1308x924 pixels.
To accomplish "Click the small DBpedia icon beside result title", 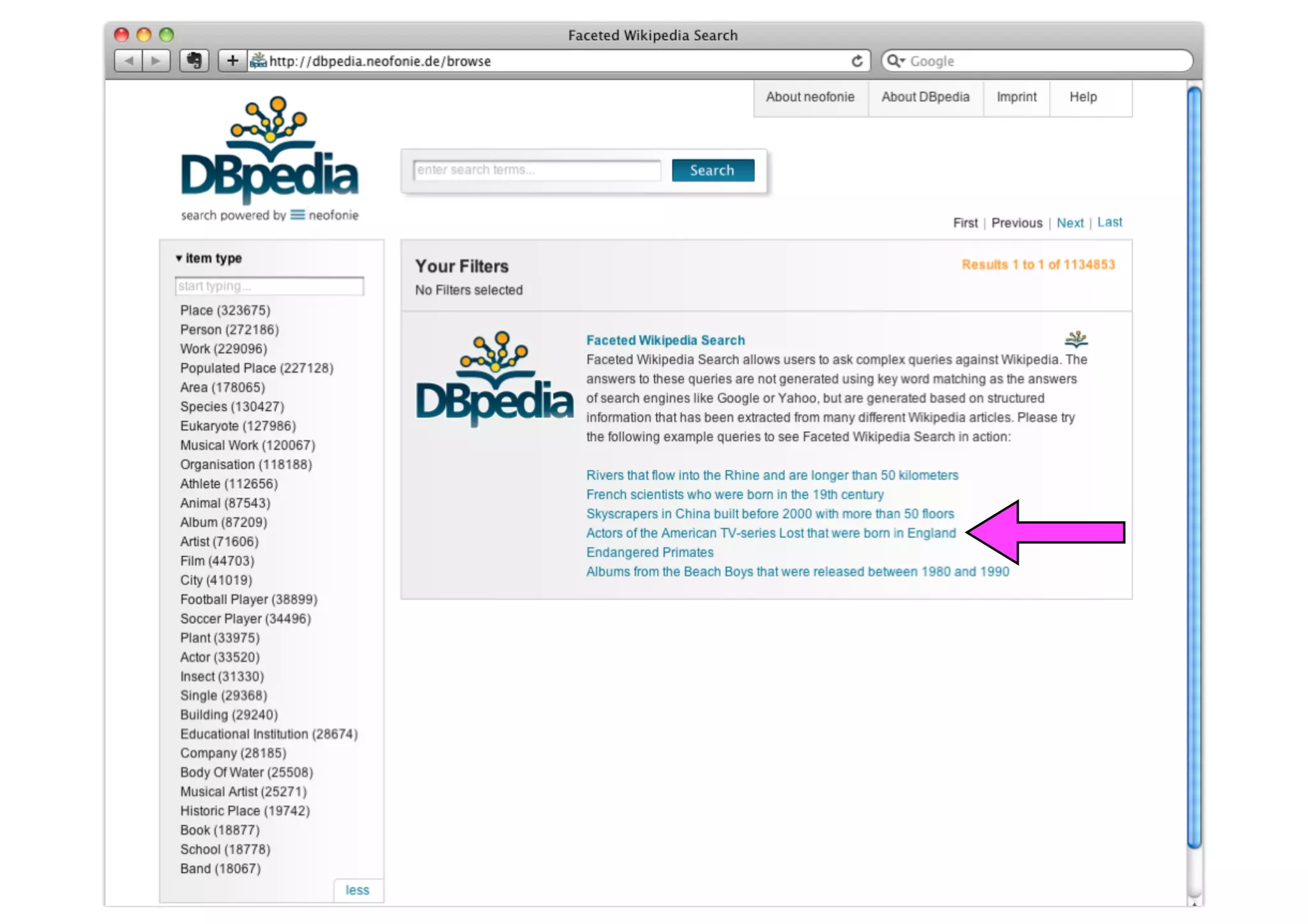I will pos(1076,338).
